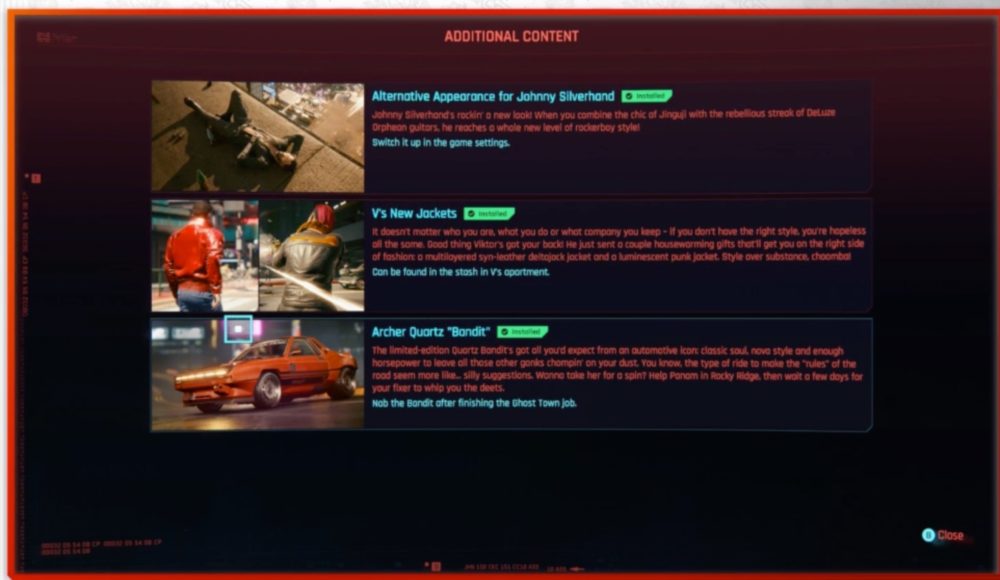
Task: Click the V's New Jackets description paragraph
Action: (619, 244)
